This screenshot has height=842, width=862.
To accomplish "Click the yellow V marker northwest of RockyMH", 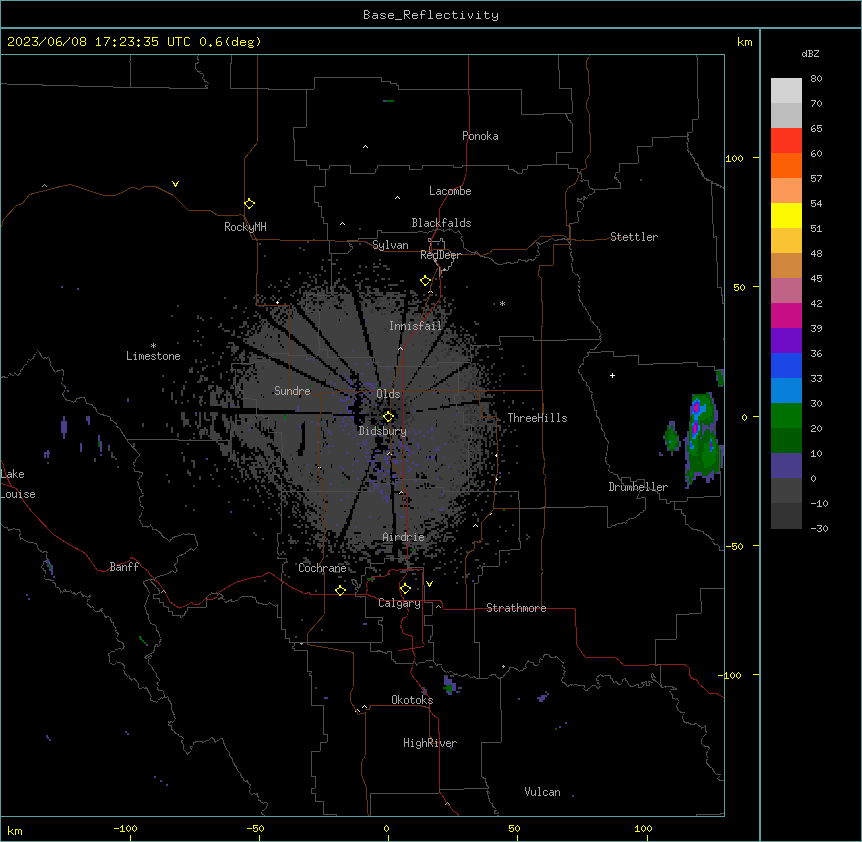I will tap(175, 184).
